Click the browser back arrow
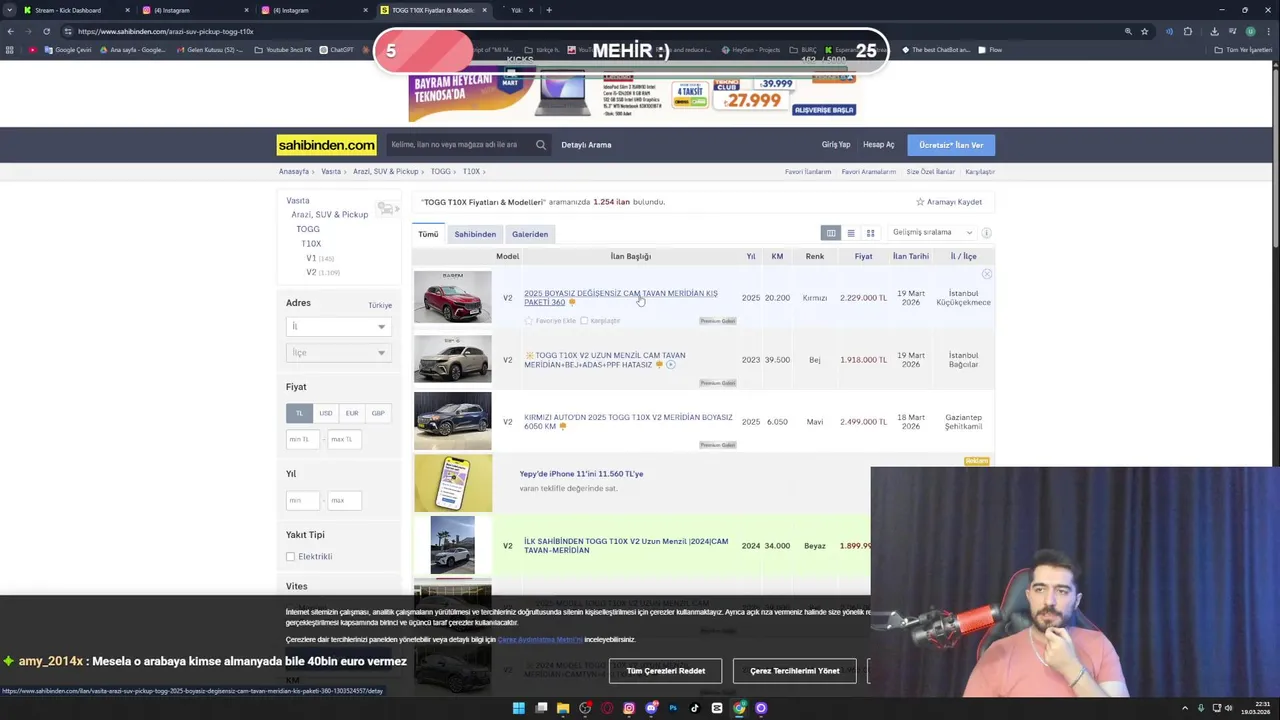 pyautogui.click(x=10, y=31)
